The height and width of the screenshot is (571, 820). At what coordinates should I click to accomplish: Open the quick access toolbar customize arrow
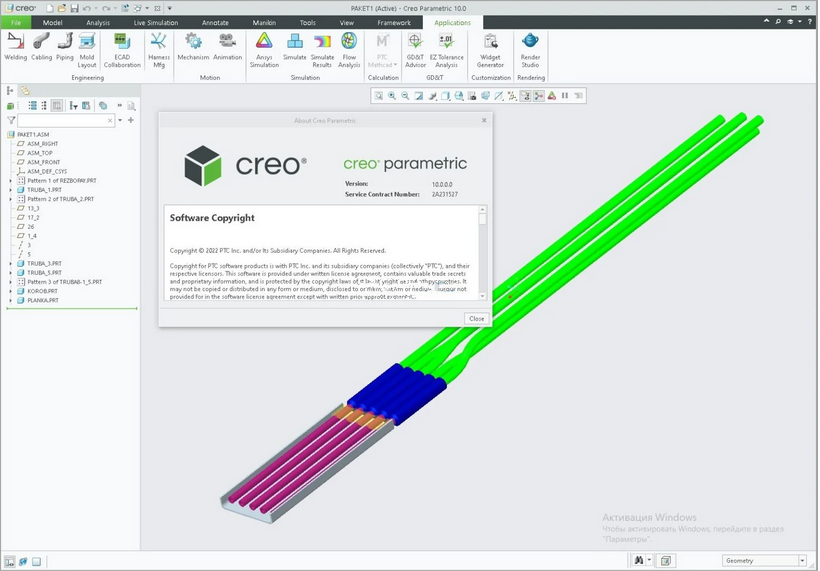pos(169,8)
